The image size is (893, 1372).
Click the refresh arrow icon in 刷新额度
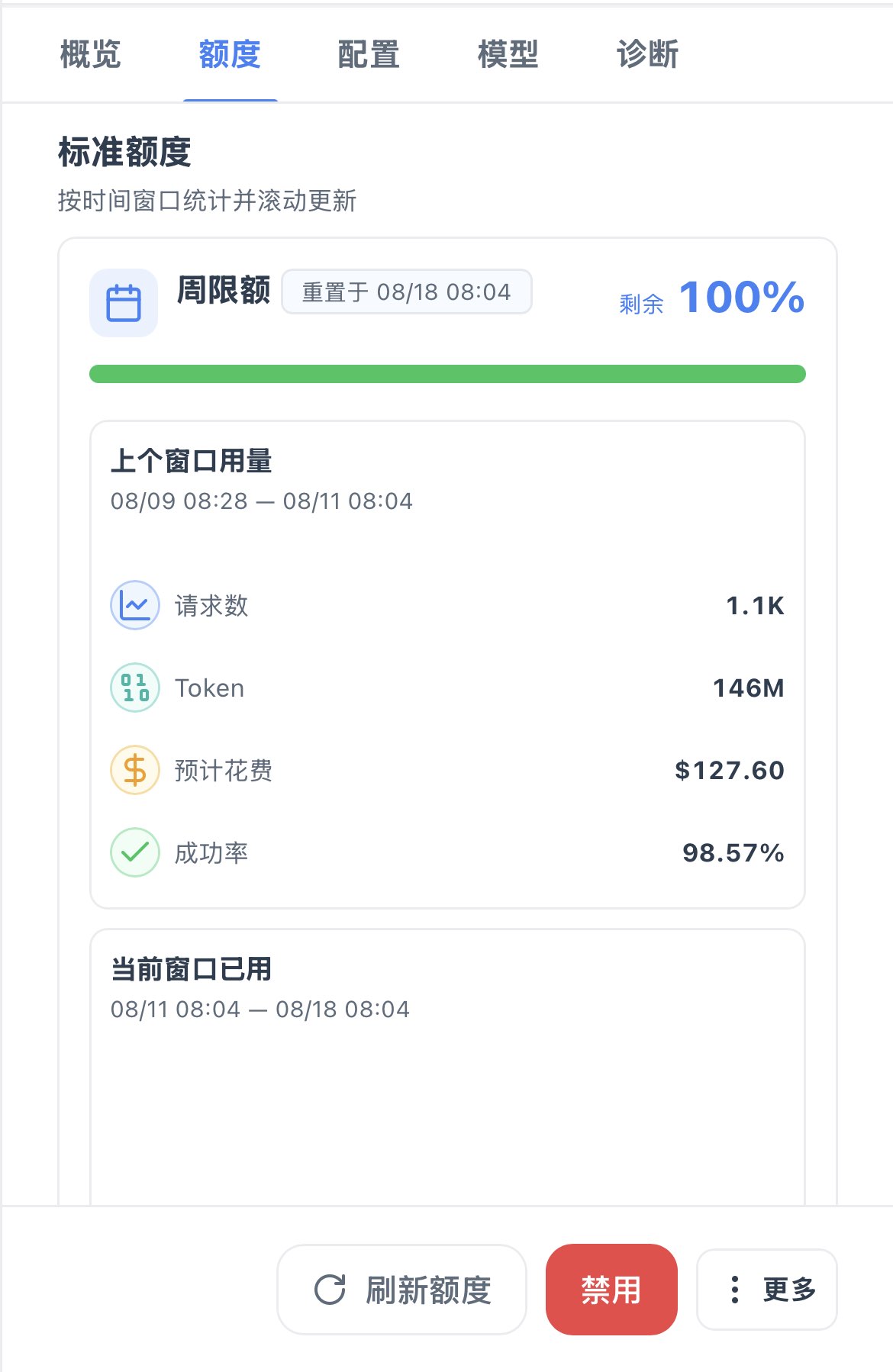tap(330, 1290)
